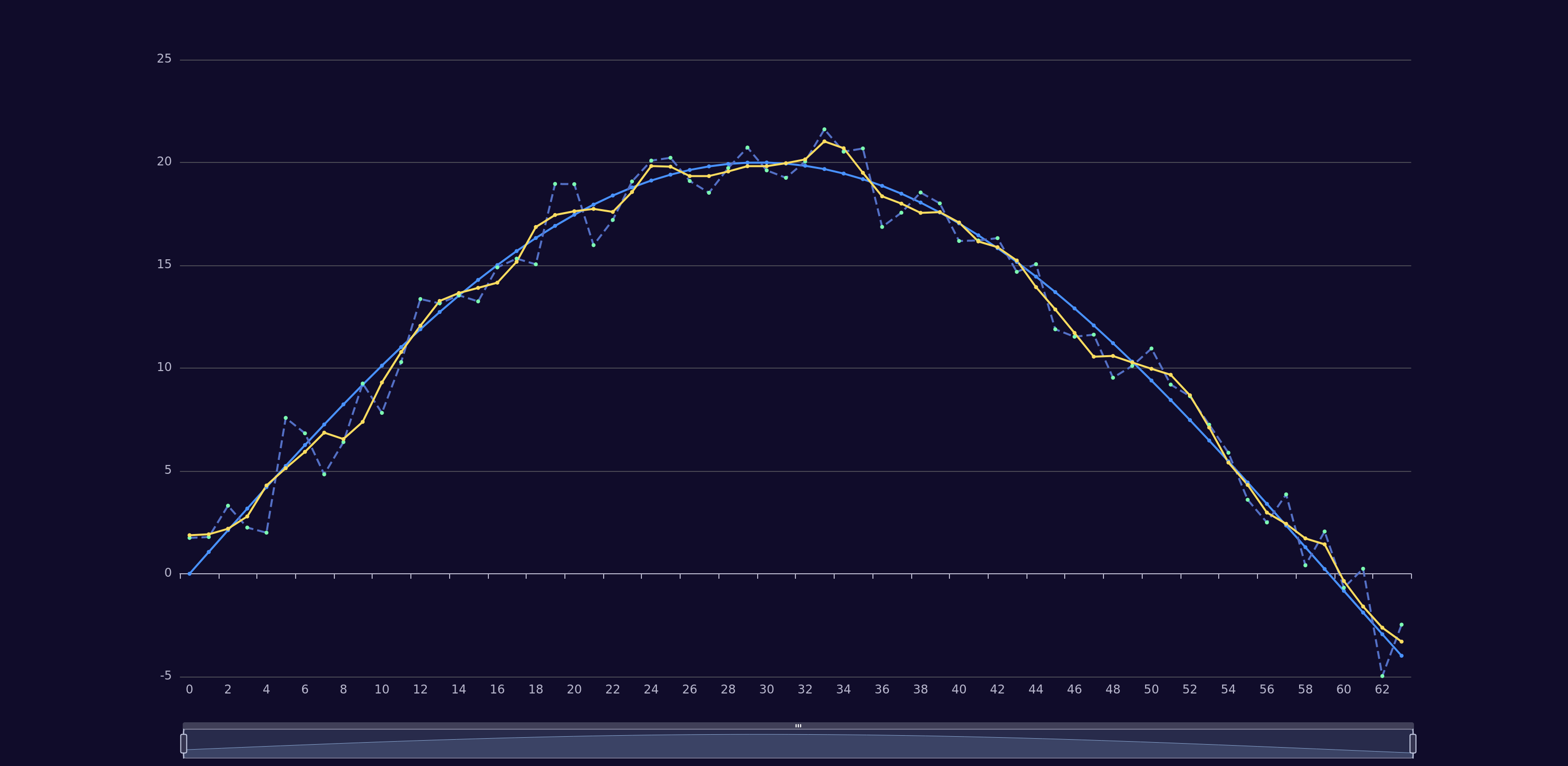Click the green dashed-line point at x=5

coord(286,418)
